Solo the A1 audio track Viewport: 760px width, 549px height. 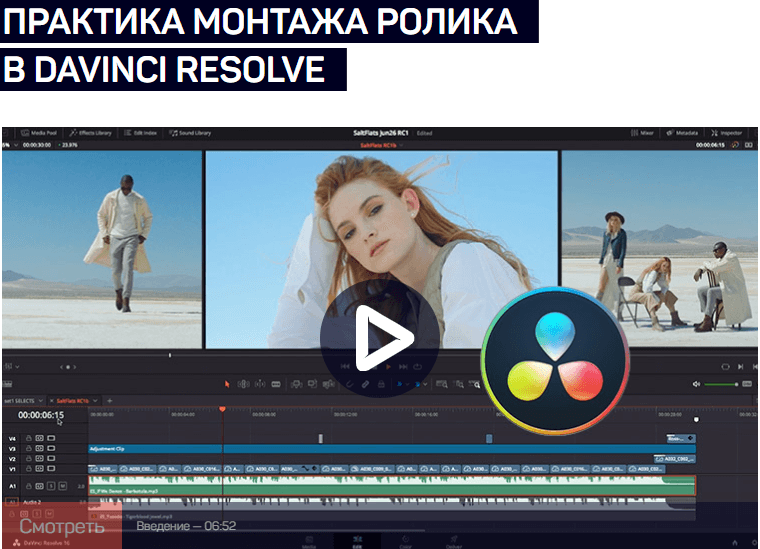click(51, 486)
